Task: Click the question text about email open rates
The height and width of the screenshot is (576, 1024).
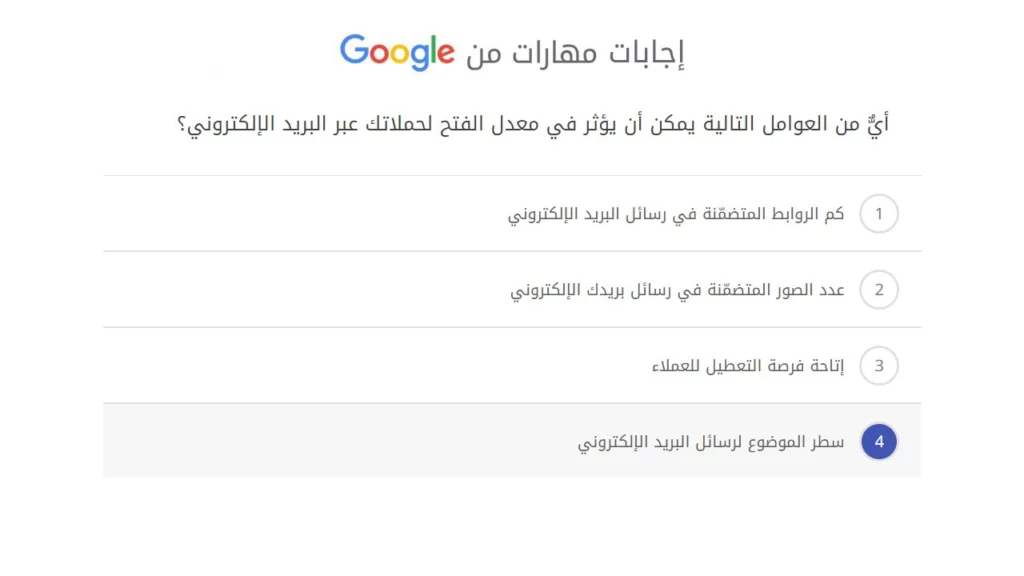Action: [x=530, y=122]
